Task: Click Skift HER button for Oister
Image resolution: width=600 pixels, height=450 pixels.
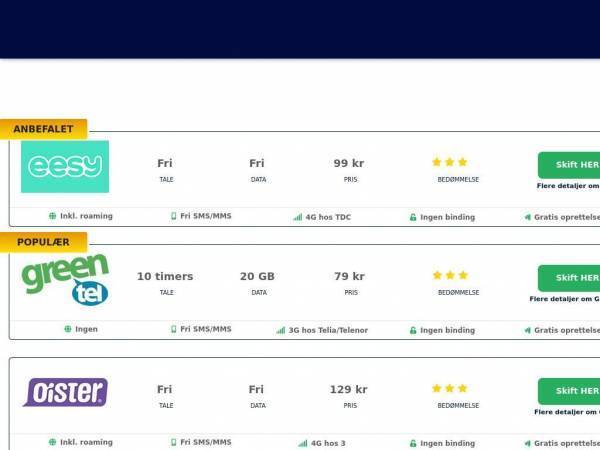Action: click(x=569, y=391)
